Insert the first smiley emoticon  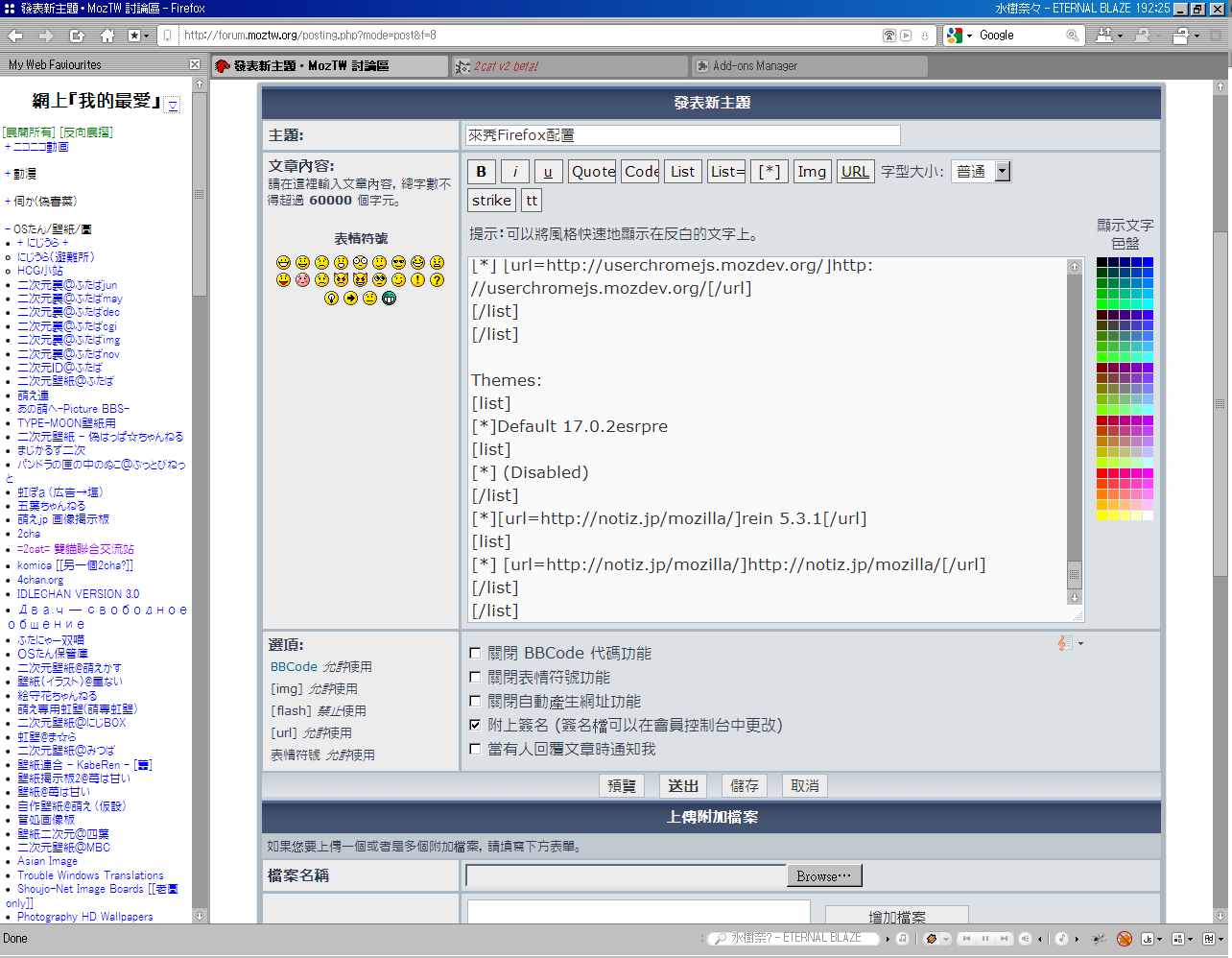(x=283, y=262)
